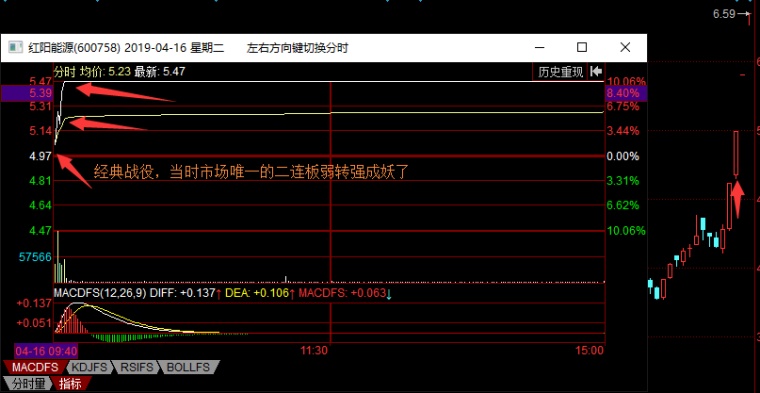Click the 0.00% axis label

pyautogui.click(x=623, y=157)
